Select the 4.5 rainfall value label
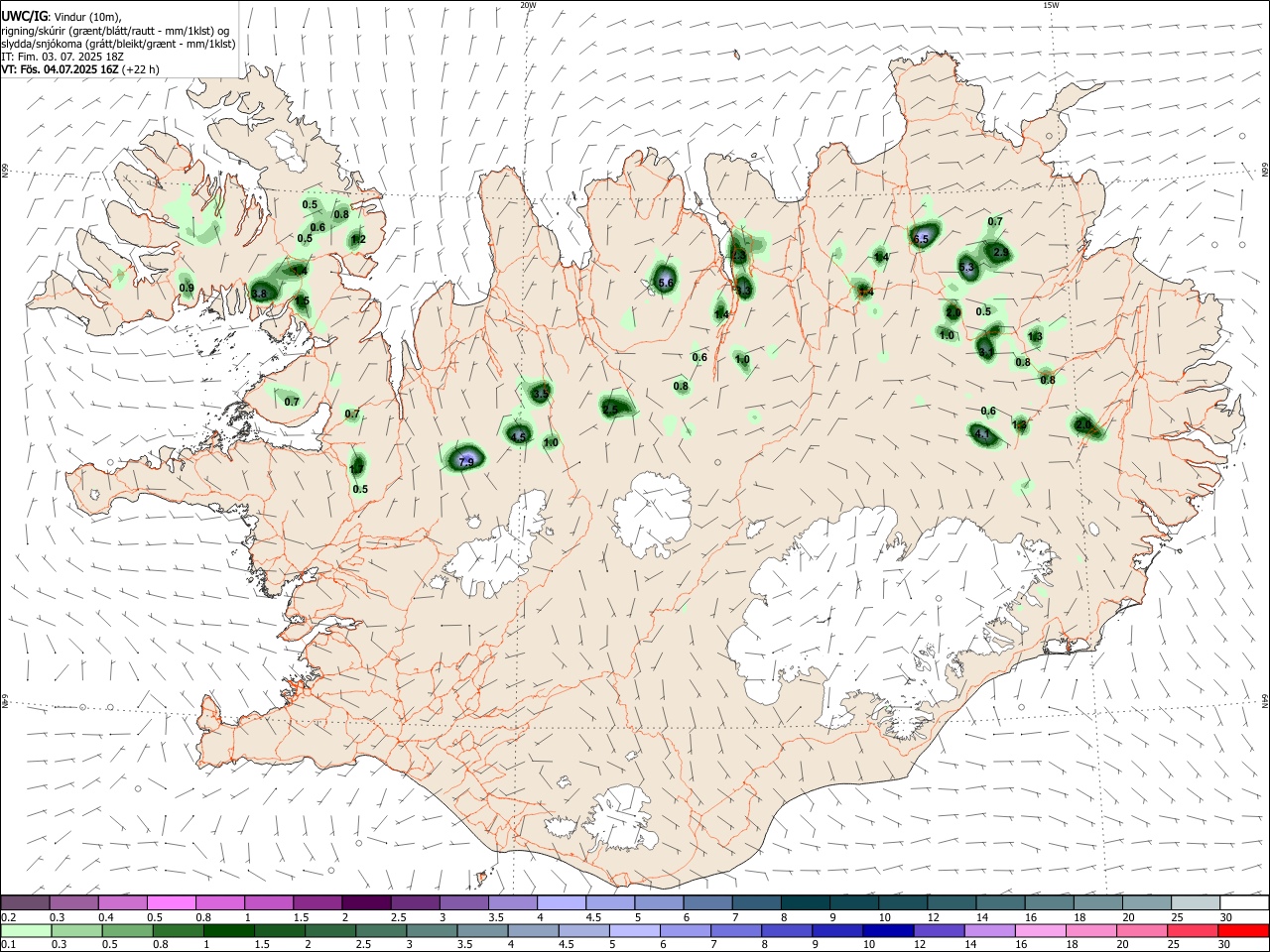This screenshot has height=952, width=1270. pos(518,436)
